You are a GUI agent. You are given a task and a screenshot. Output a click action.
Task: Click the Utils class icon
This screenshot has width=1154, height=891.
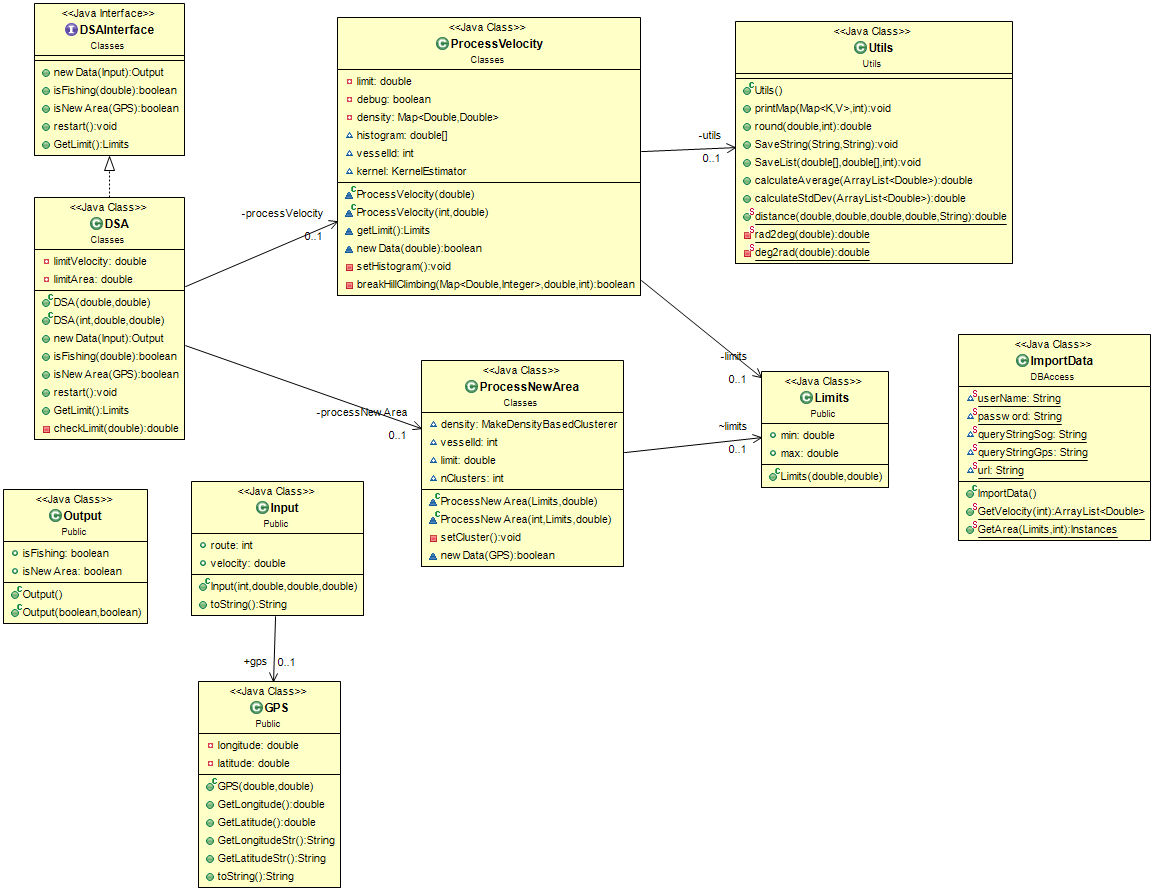[x=860, y=47]
